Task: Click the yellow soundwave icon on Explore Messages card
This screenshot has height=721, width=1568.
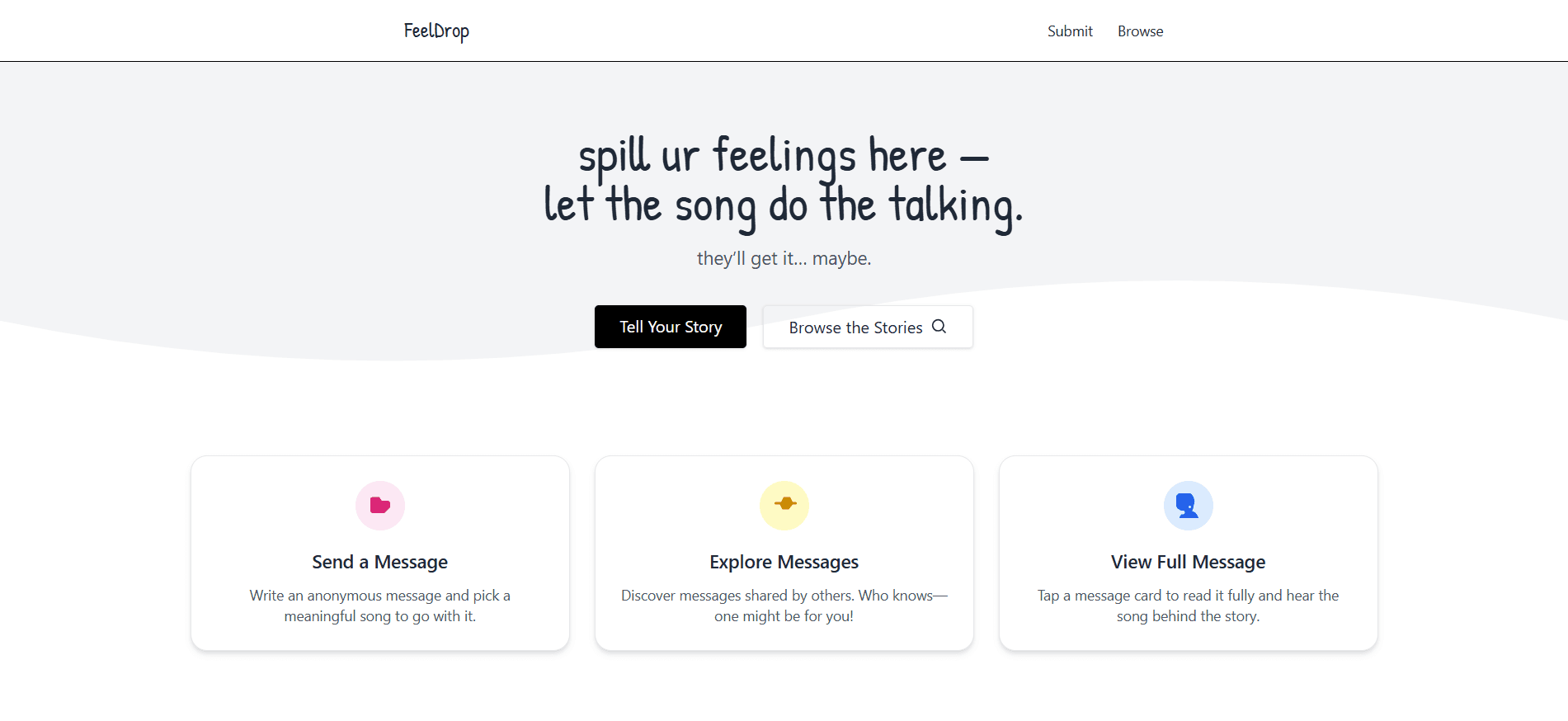Action: pos(784,506)
